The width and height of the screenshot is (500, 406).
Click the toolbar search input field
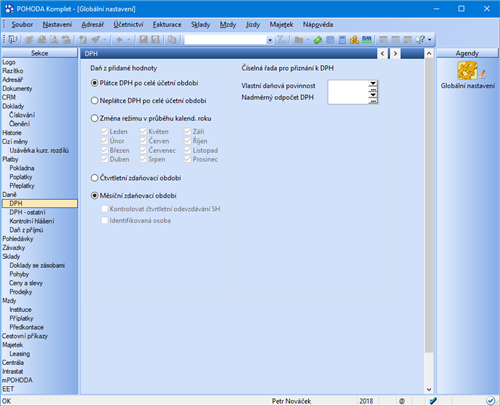click(x=226, y=40)
